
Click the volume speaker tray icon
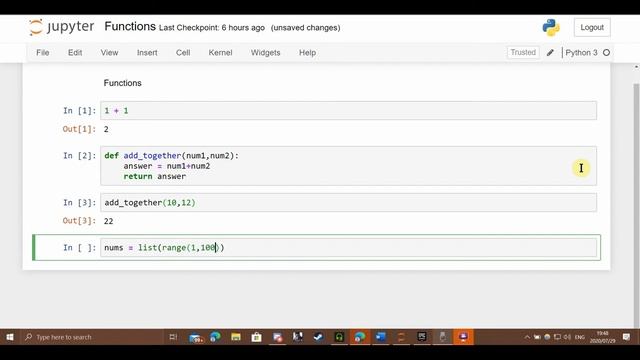[x=567, y=337]
